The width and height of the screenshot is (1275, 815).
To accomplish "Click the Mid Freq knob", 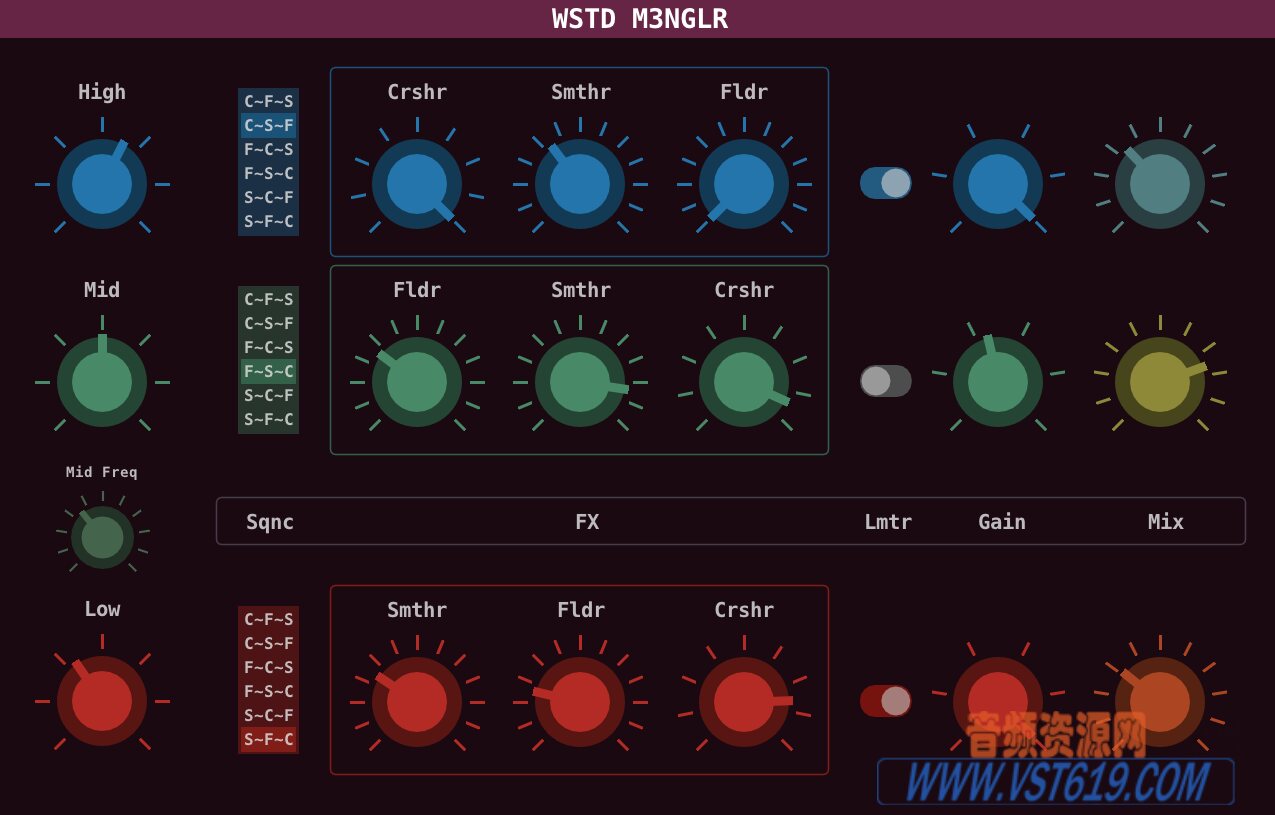I will click(101, 536).
